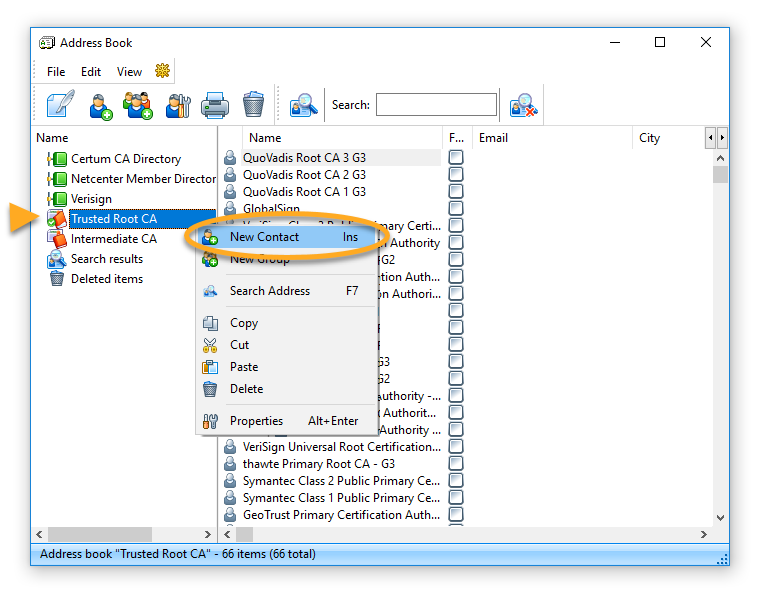The image size is (761, 590).
Task: Toggle checkbox for QuoVadis Root CA 2 G3
Action: (456, 174)
